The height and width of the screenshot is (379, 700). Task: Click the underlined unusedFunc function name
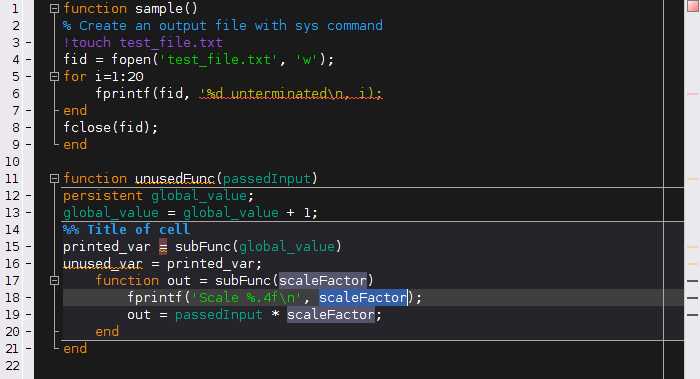tap(175, 179)
